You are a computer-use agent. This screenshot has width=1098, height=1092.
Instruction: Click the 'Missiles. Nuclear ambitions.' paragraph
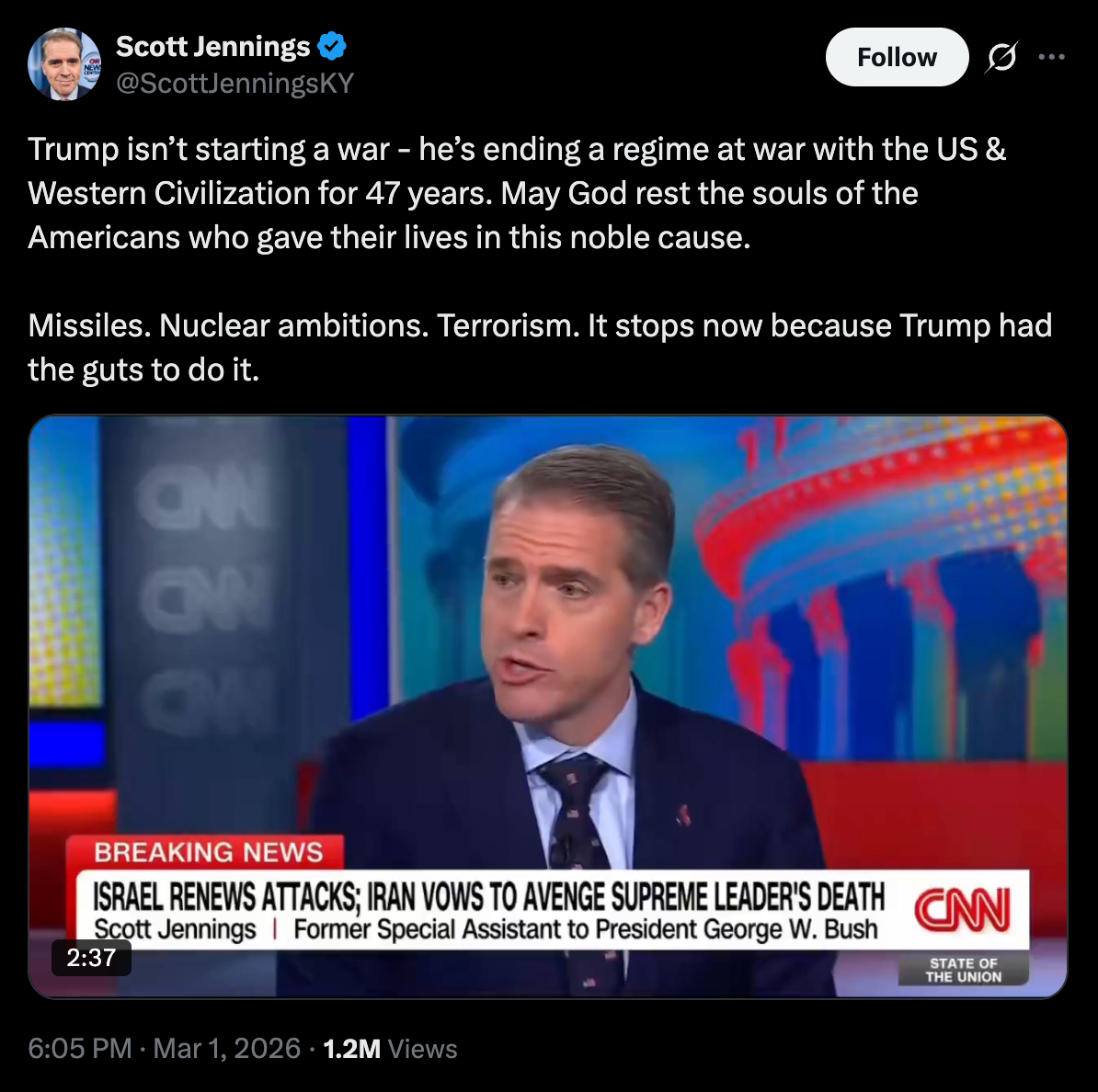pos(540,347)
